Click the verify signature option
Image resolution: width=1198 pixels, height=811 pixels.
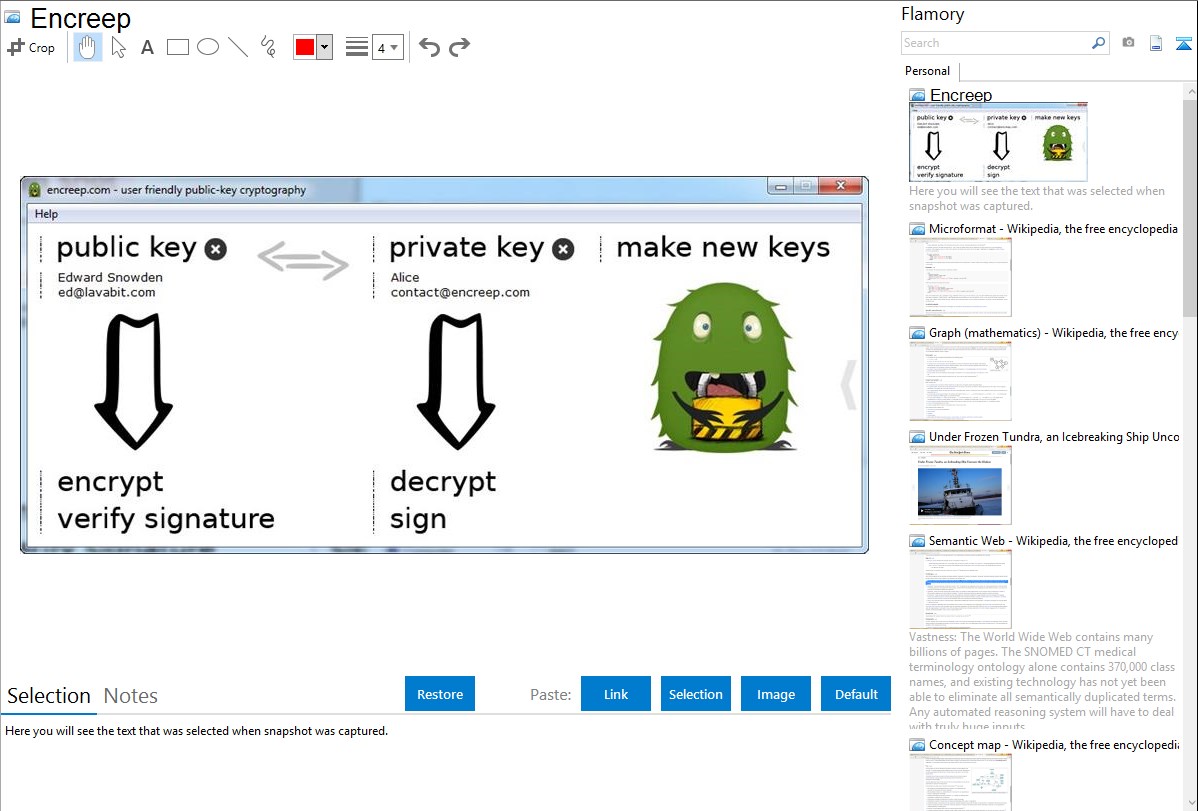tap(166, 519)
